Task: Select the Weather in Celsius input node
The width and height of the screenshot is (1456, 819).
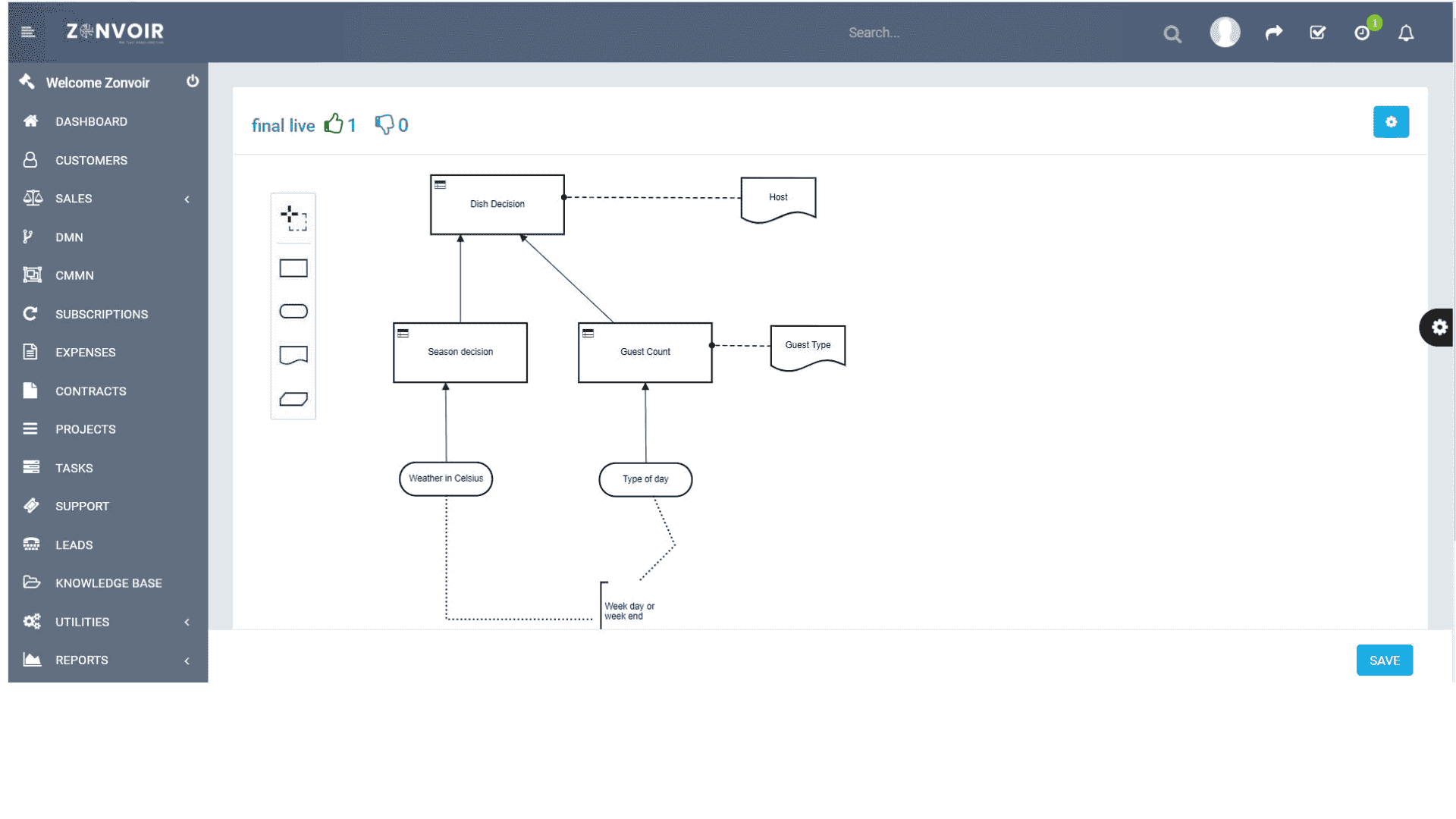Action: [x=446, y=479]
